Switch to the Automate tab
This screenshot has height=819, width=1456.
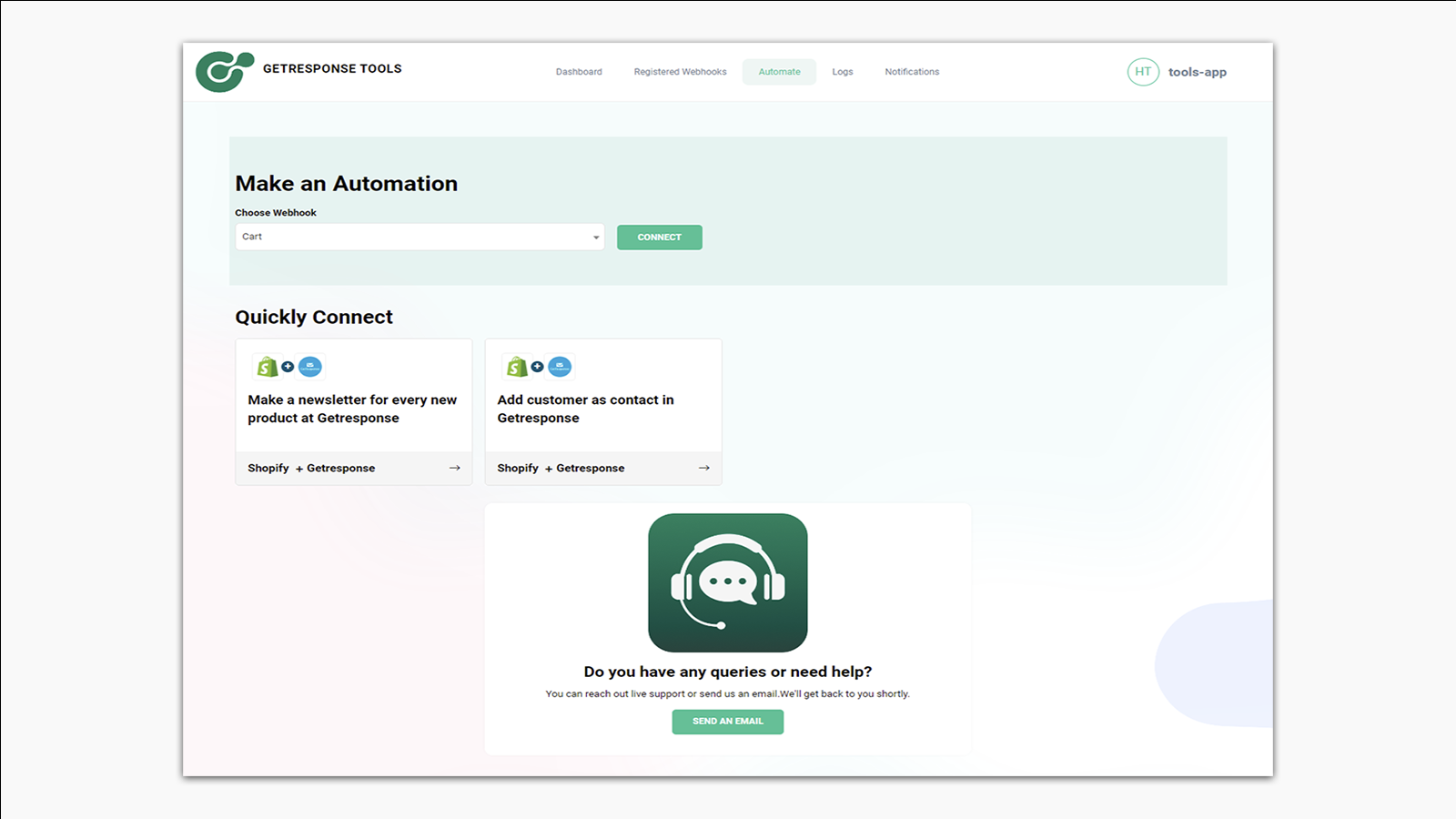(x=779, y=72)
